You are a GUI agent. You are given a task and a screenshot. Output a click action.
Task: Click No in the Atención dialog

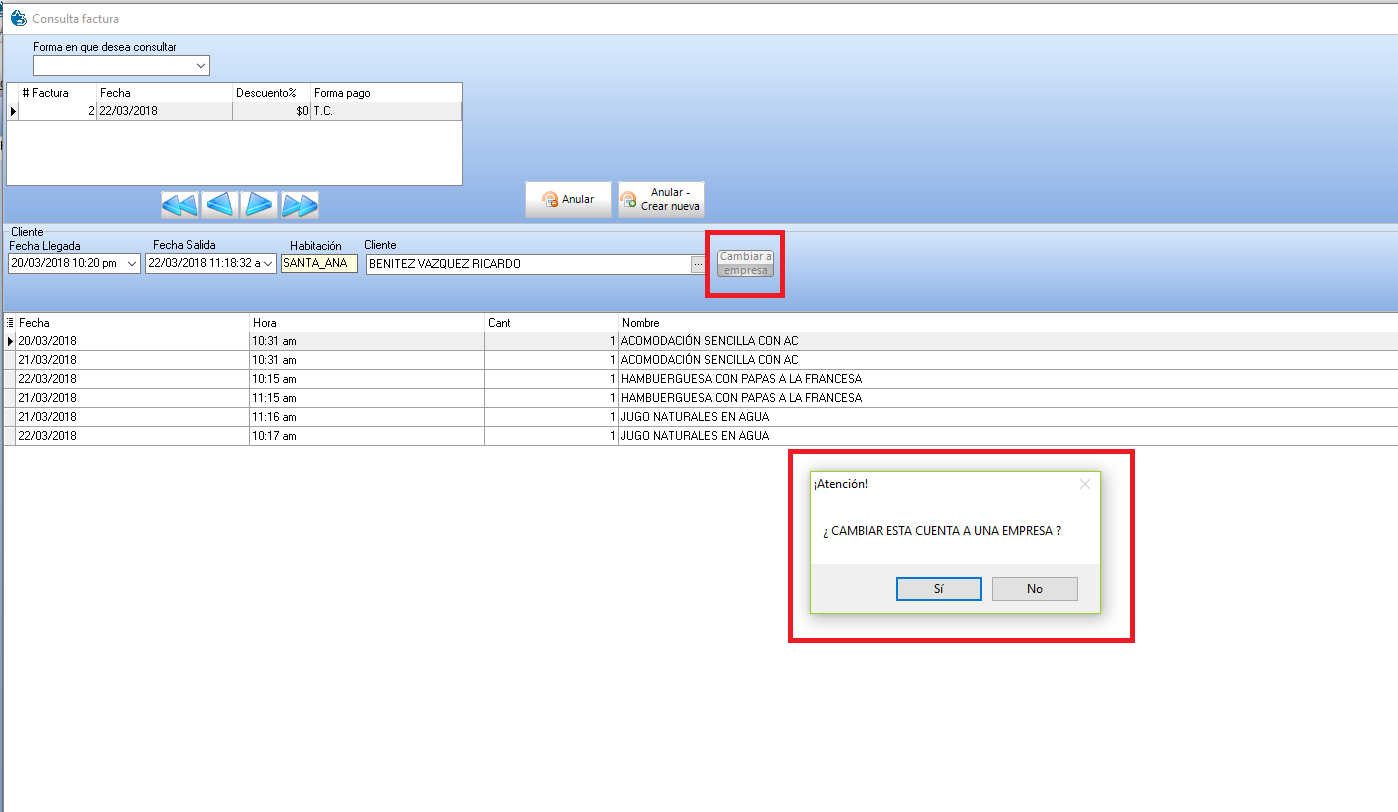tap(1034, 589)
